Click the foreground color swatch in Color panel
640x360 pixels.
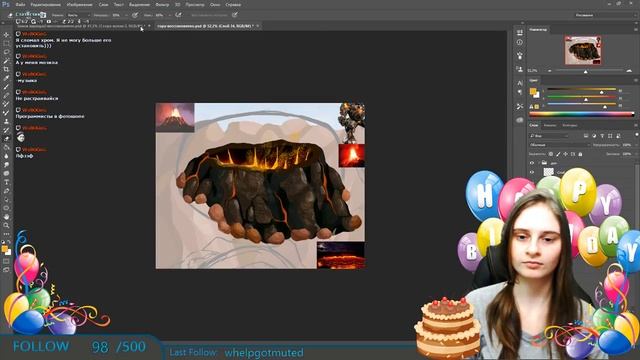[x=533, y=91]
